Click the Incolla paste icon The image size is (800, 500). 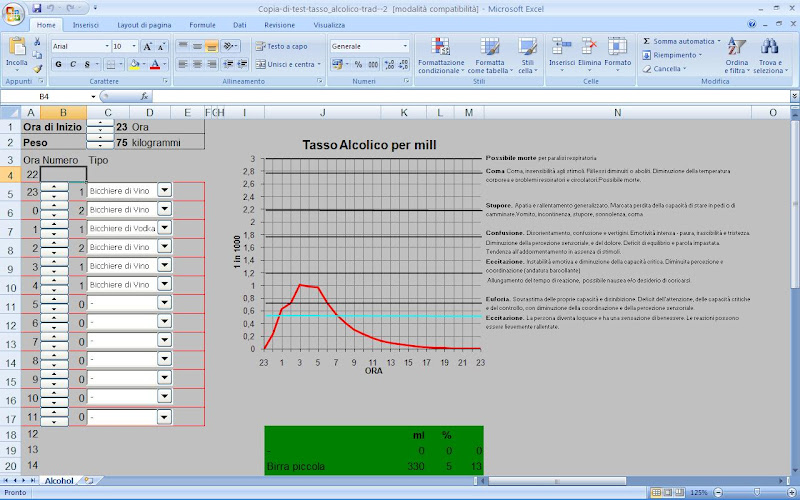click(17, 46)
